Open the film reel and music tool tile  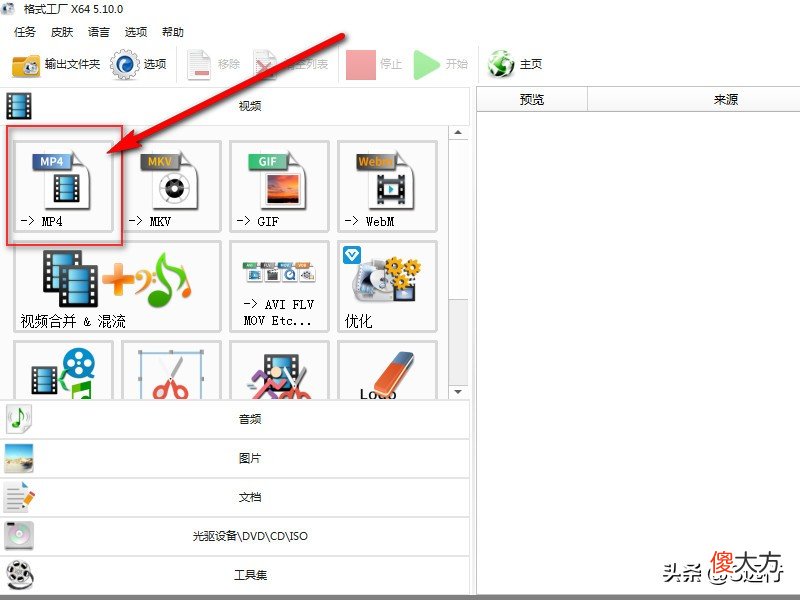point(63,370)
